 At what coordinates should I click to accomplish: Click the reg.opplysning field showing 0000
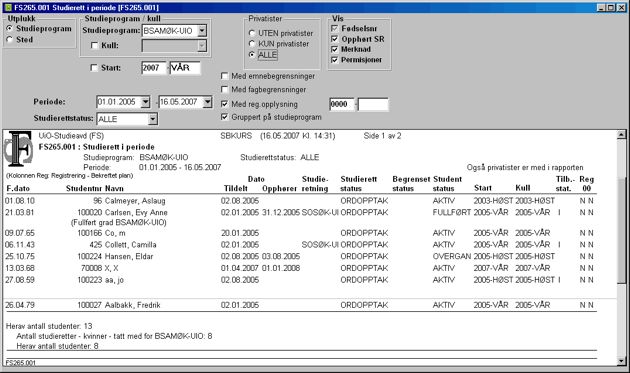(x=342, y=104)
